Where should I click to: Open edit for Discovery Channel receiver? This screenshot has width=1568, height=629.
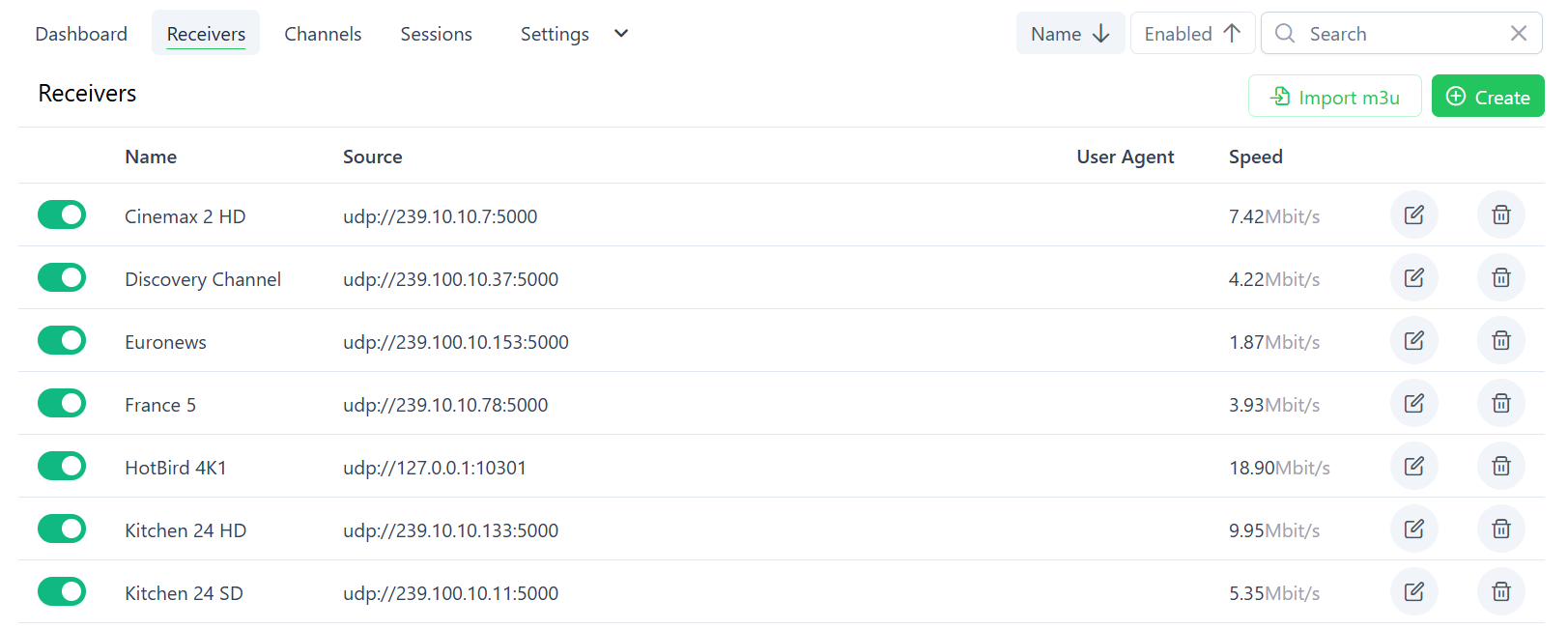[1413, 277]
